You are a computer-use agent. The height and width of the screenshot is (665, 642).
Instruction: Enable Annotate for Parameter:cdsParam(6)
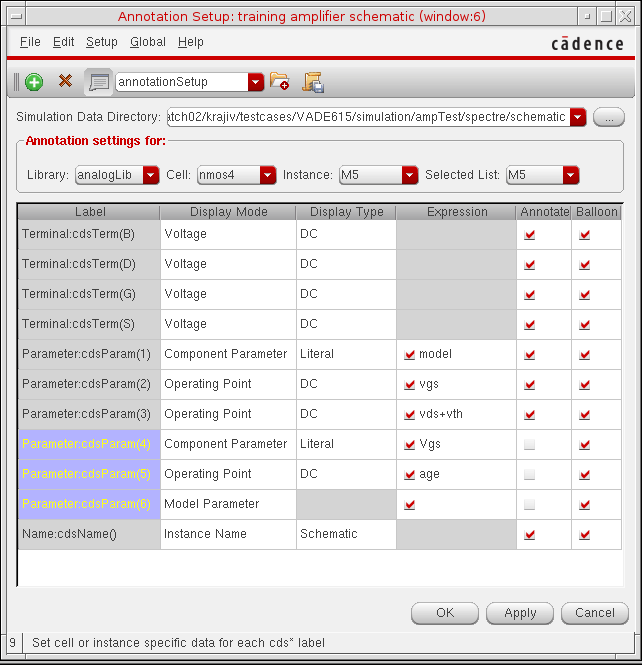pyautogui.click(x=529, y=504)
